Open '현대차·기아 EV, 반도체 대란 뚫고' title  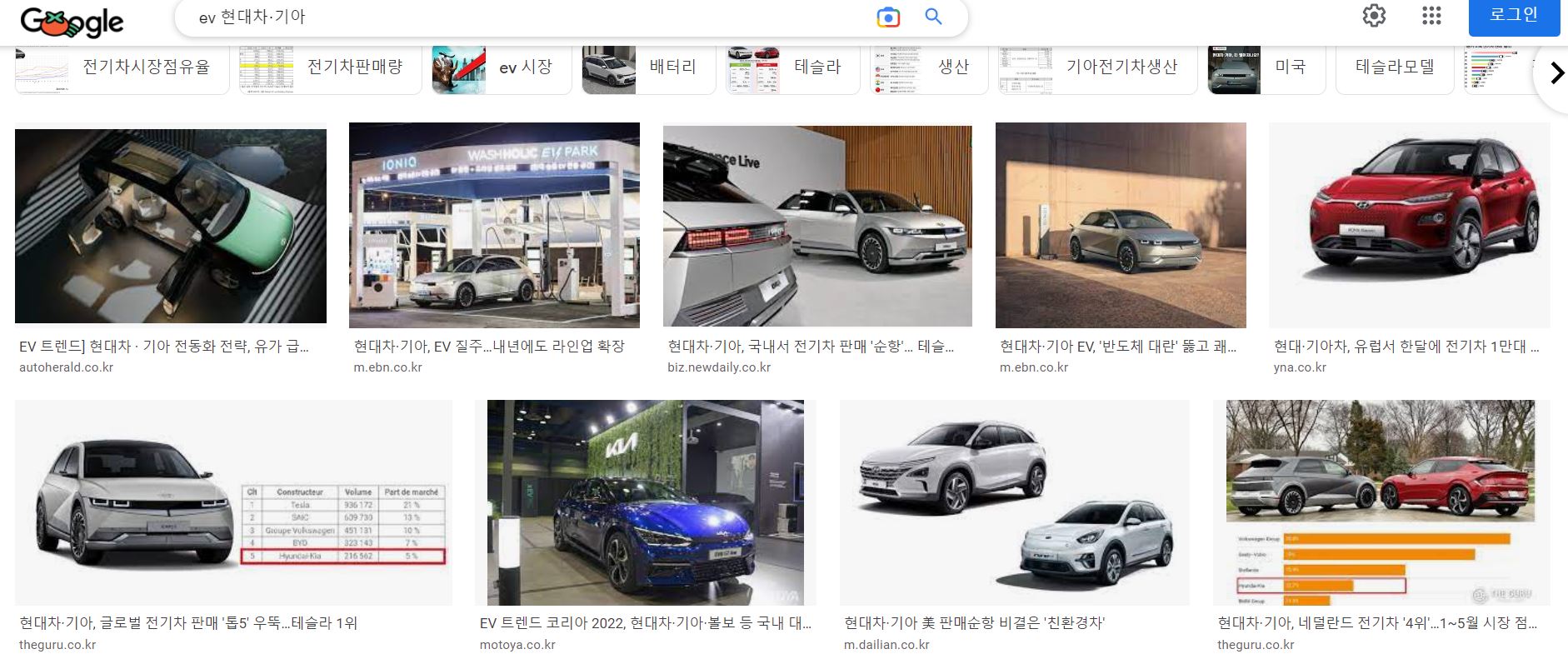click(1118, 347)
